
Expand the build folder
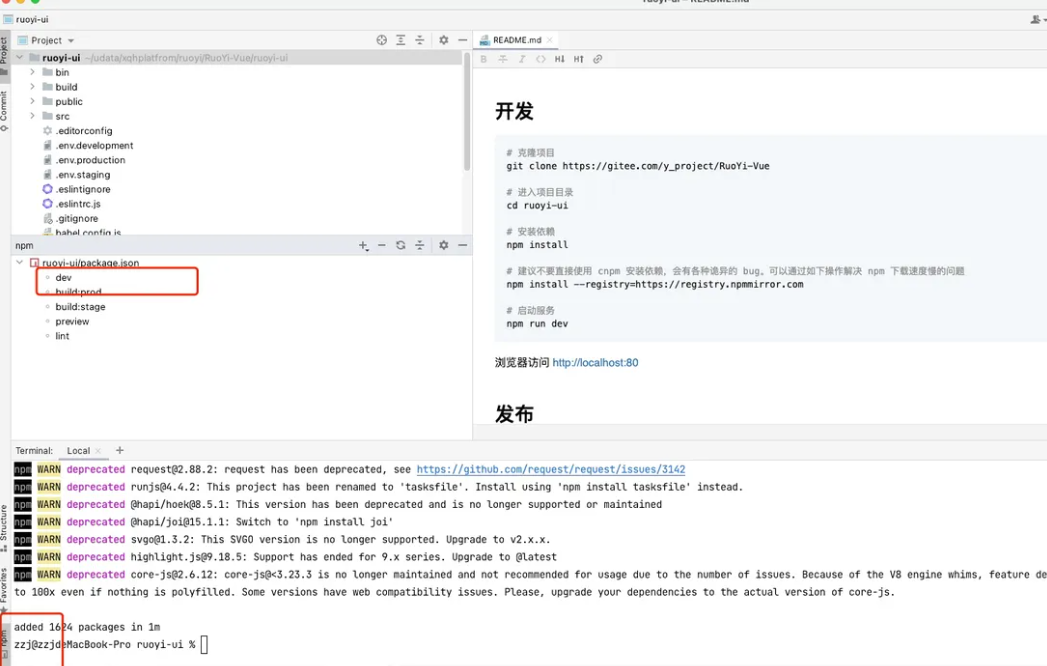tap(32, 87)
